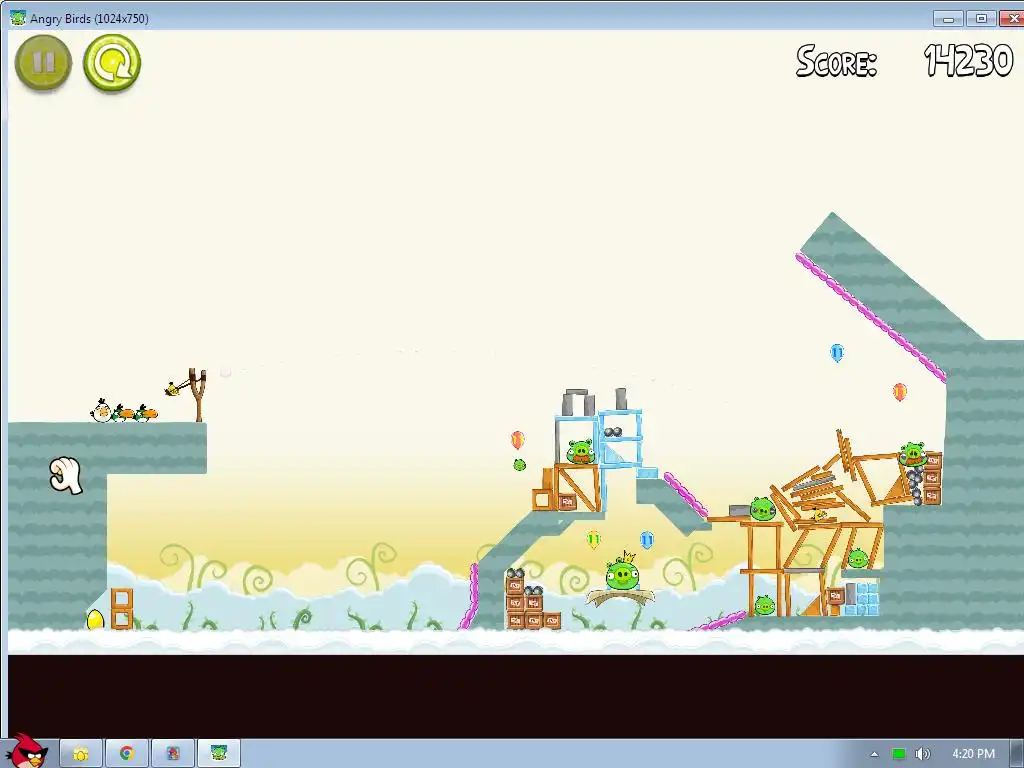
Task: Restart the level using the circular arrow button
Action: coord(112,63)
